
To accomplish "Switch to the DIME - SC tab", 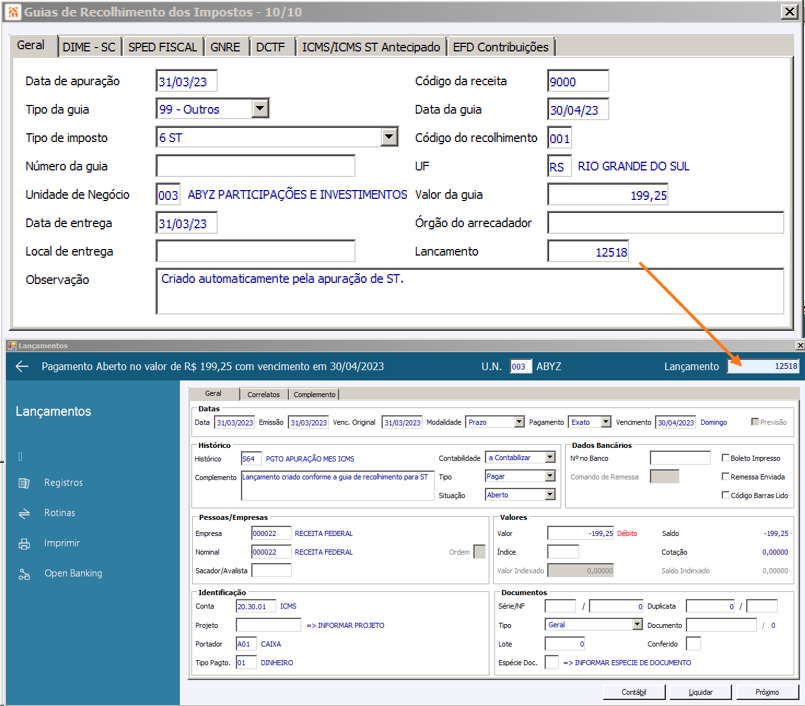I will [89, 47].
